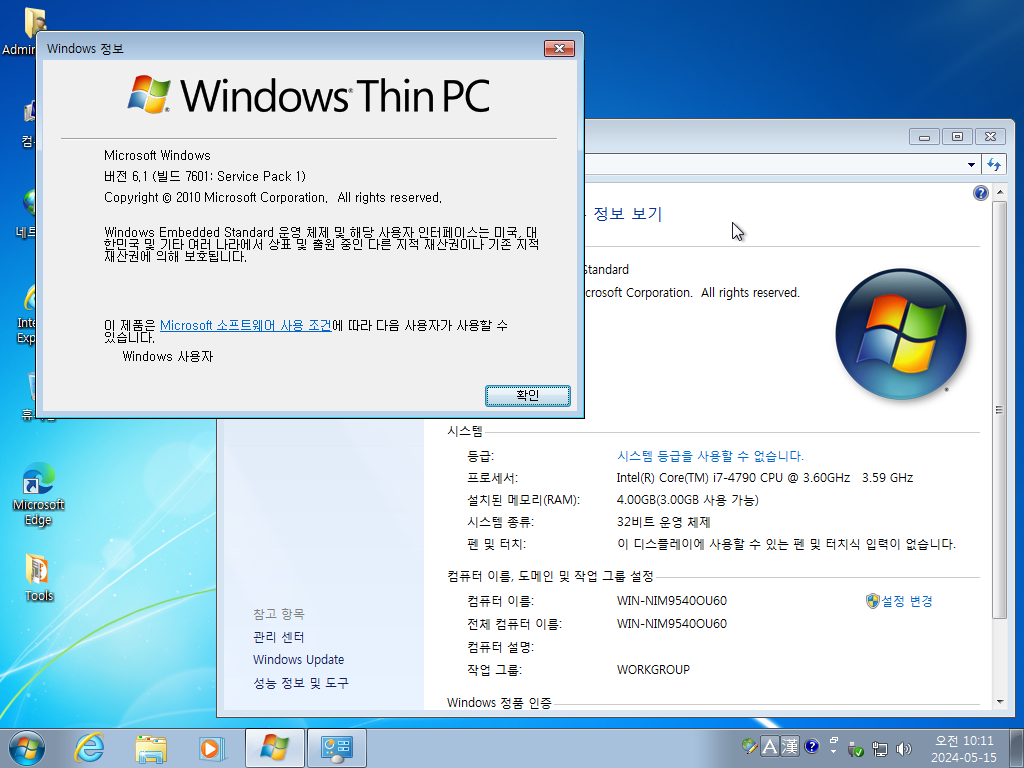Click the IME help icon in tray

[x=812, y=746]
